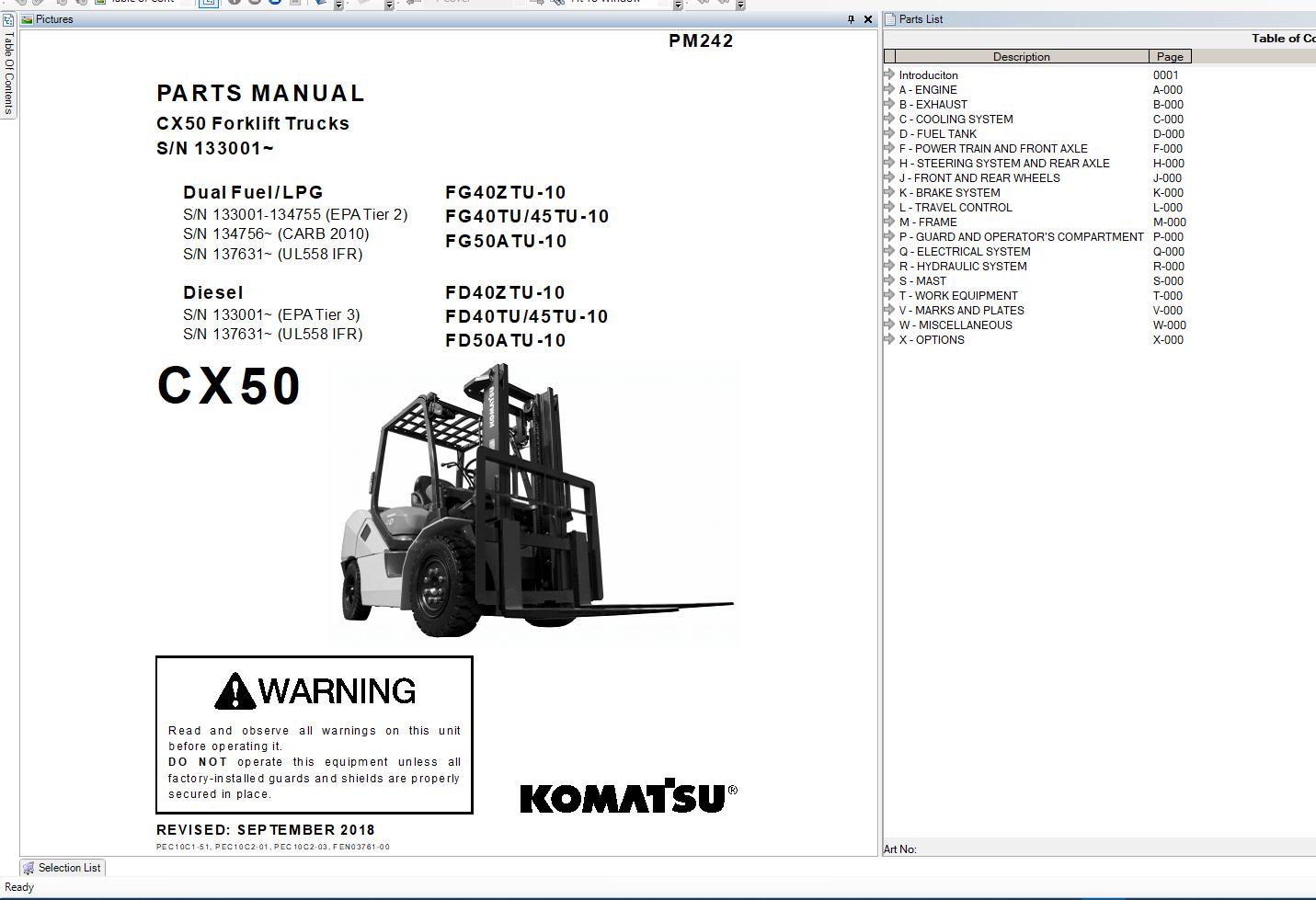Click the arrow icon beside M - FRAME
The height and width of the screenshot is (900, 1316).
pos(889,222)
